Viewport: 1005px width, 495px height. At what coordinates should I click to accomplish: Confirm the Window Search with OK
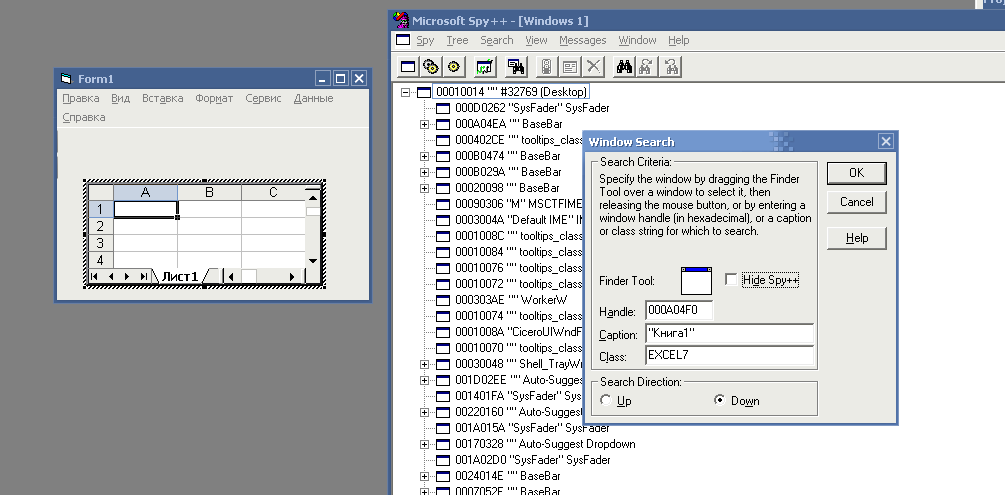pyautogui.click(x=856, y=172)
